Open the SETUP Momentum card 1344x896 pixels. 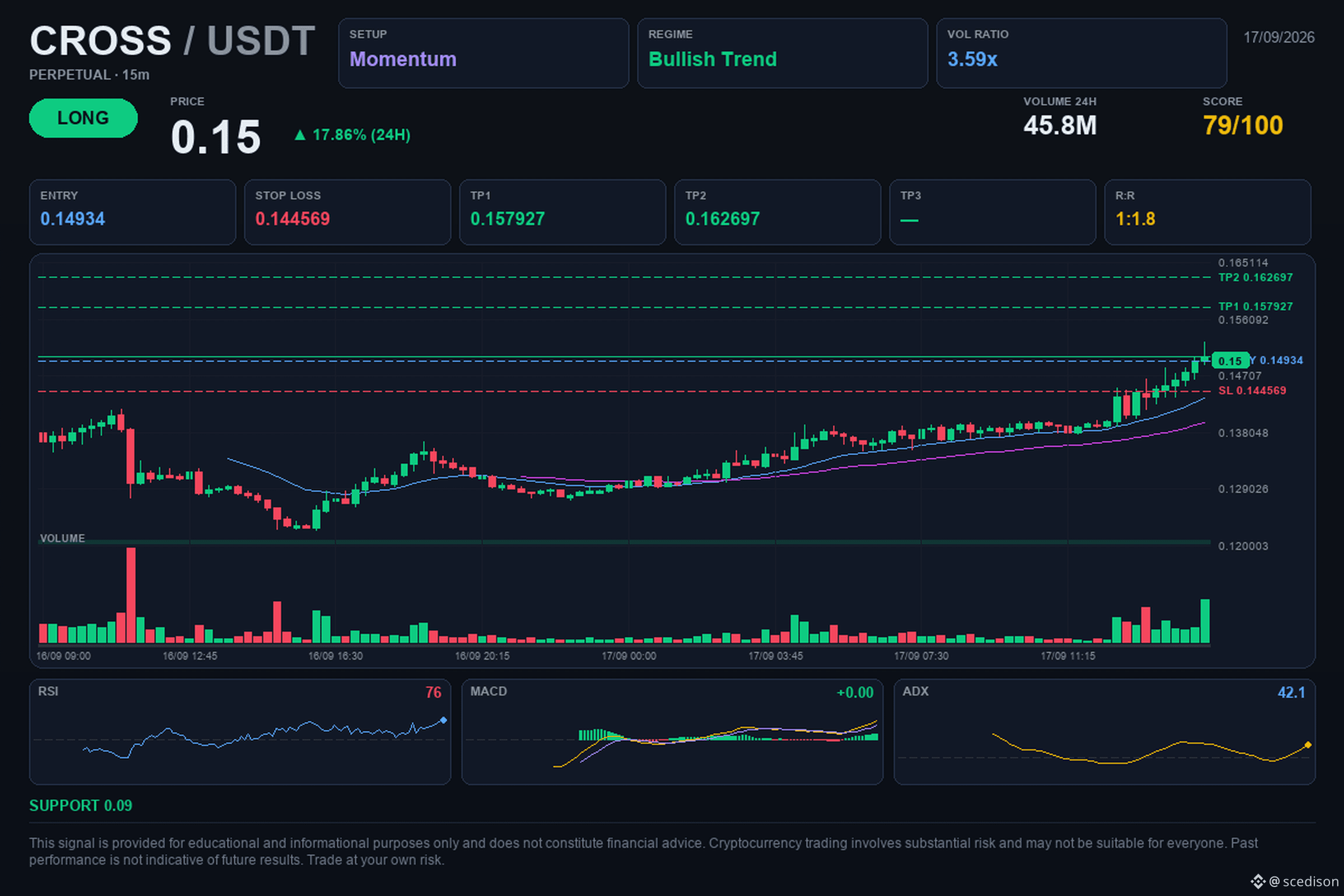[x=483, y=53]
